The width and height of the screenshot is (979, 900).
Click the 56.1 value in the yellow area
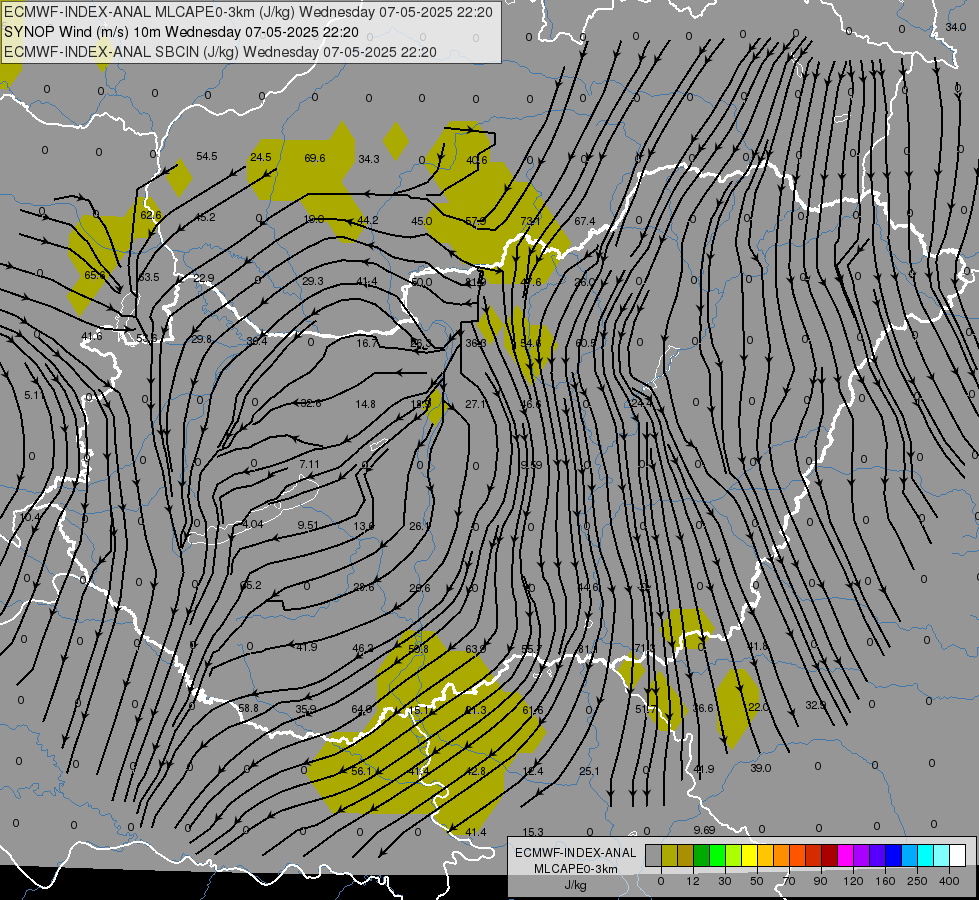point(361,771)
